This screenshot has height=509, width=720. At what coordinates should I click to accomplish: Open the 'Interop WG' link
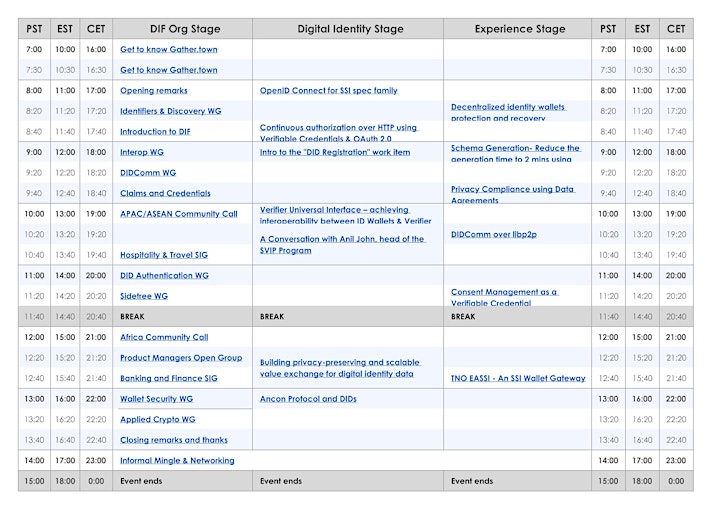pos(142,152)
